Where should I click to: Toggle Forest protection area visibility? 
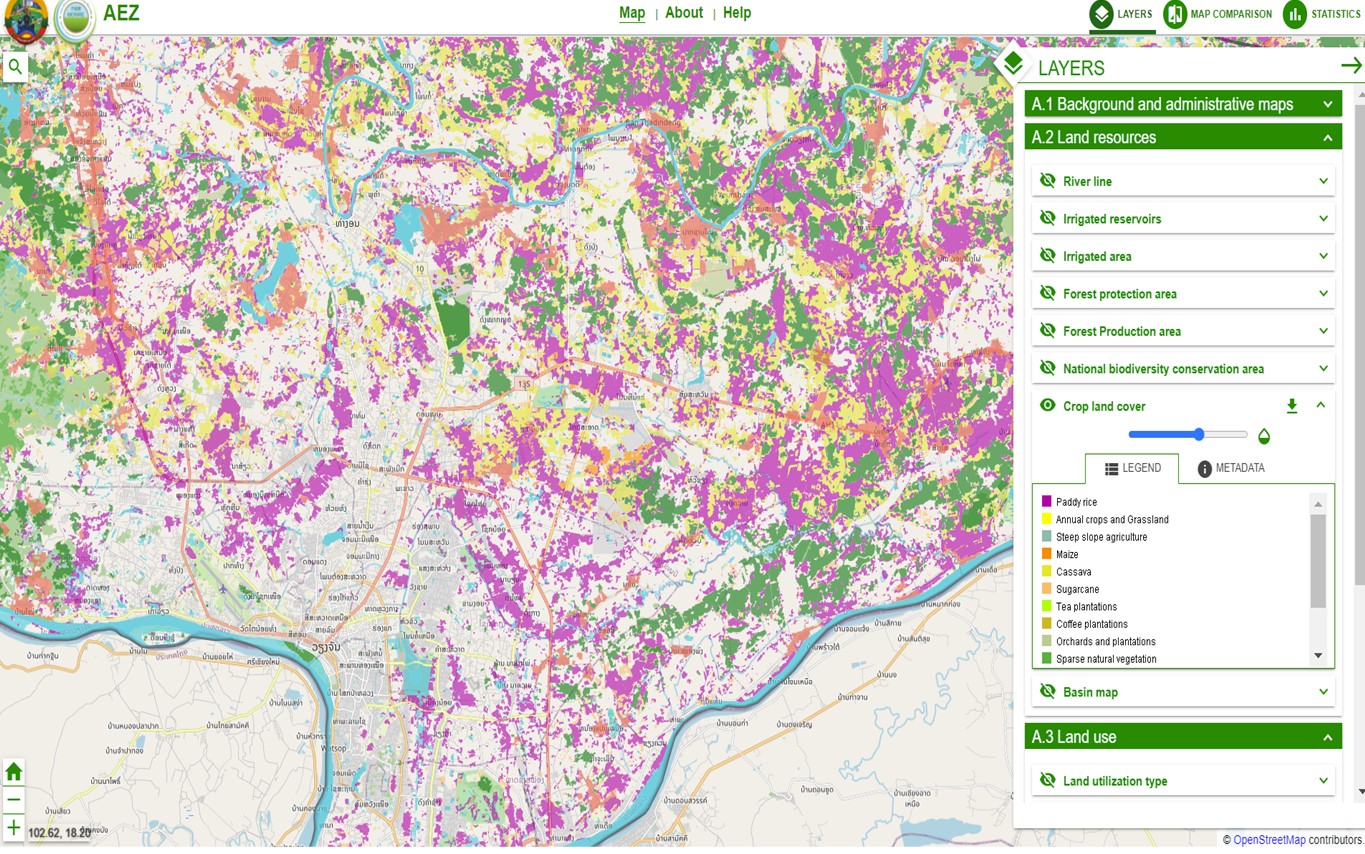tap(1048, 294)
